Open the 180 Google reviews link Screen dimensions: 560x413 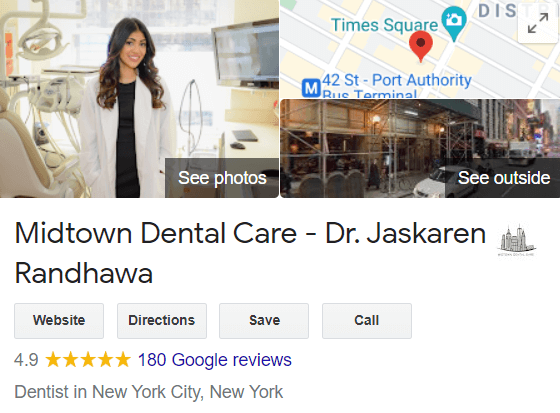tap(215, 360)
